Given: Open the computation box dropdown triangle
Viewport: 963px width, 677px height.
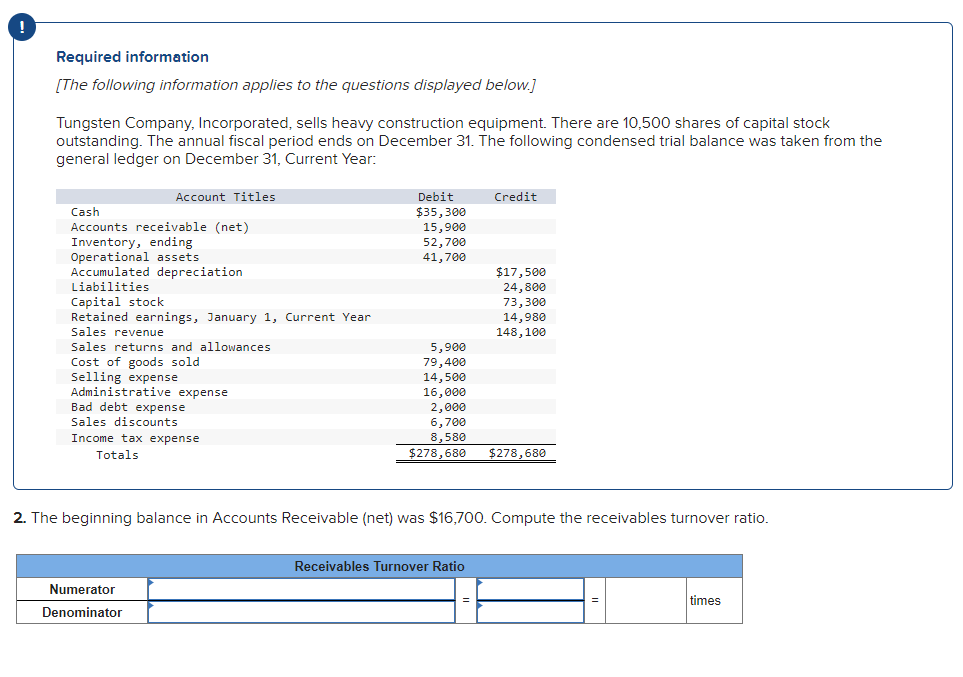Looking at the screenshot, I should tap(479, 583).
